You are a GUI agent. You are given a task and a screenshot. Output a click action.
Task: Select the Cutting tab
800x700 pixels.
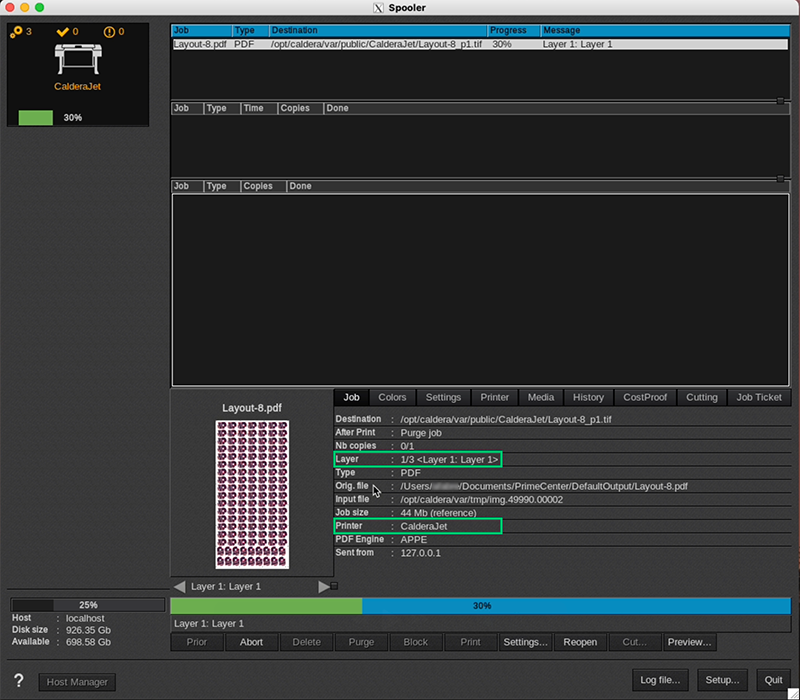701,397
